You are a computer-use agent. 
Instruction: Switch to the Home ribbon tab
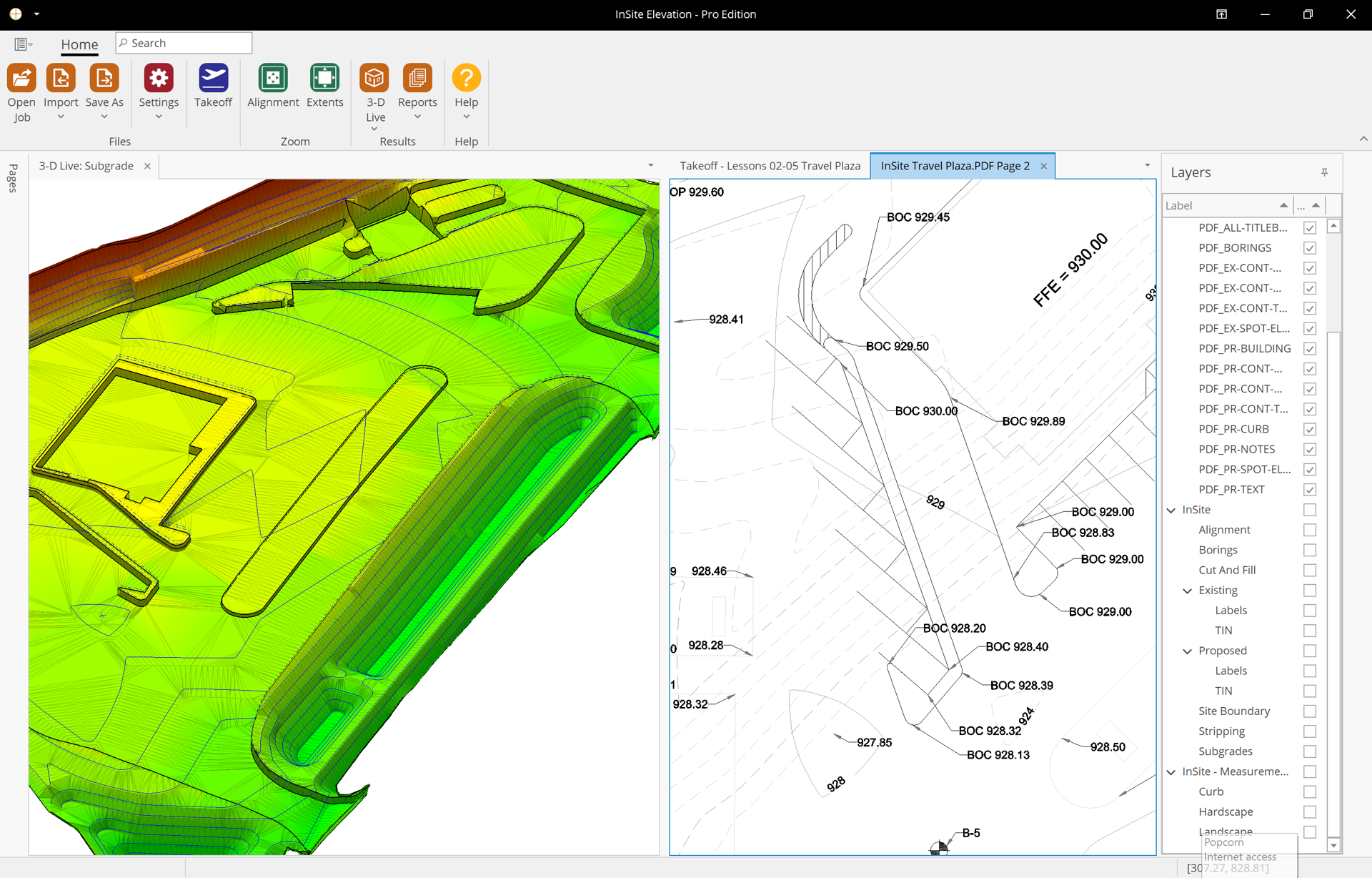[x=79, y=44]
